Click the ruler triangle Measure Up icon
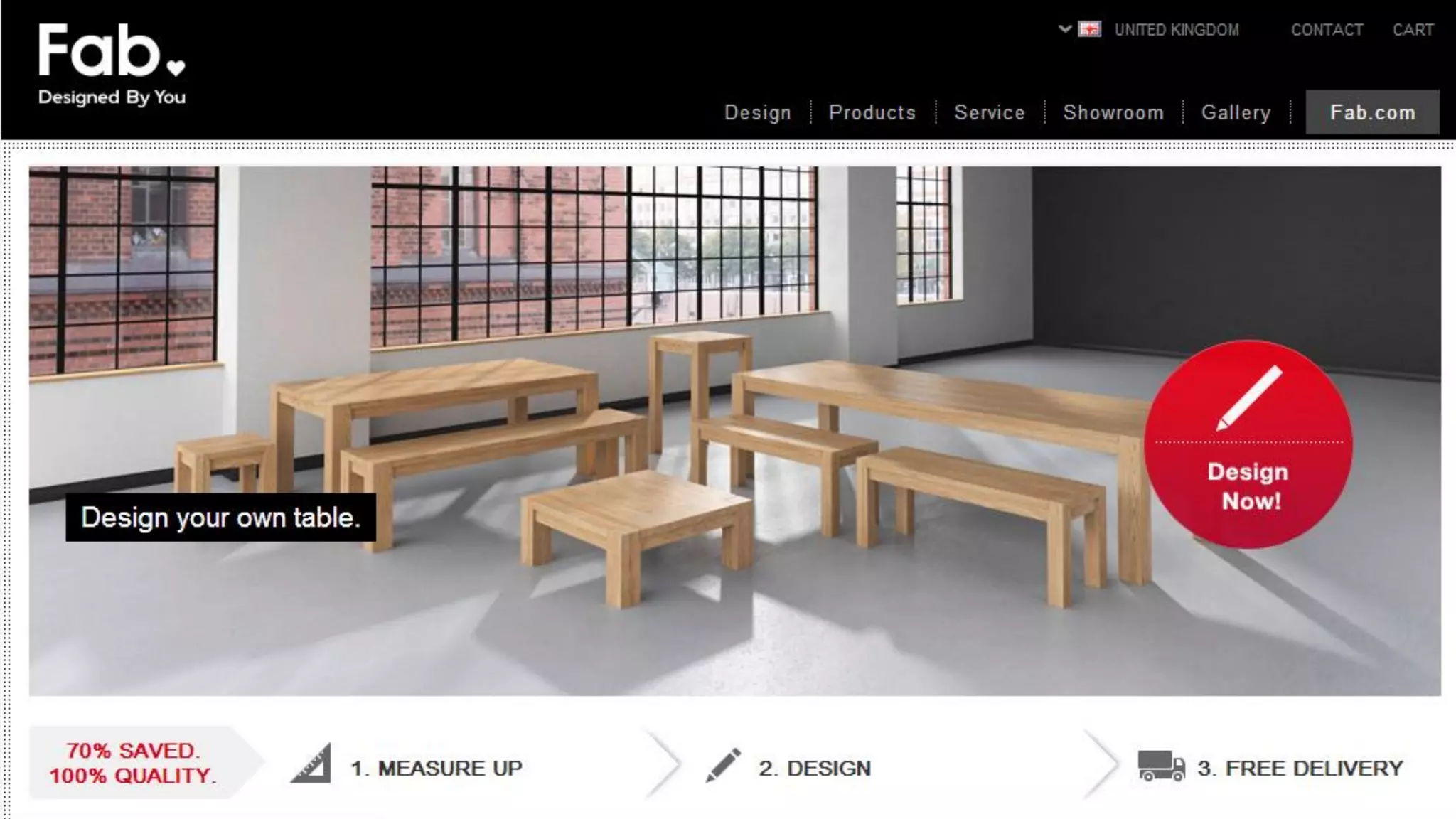1456x819 pixels. 312,764
